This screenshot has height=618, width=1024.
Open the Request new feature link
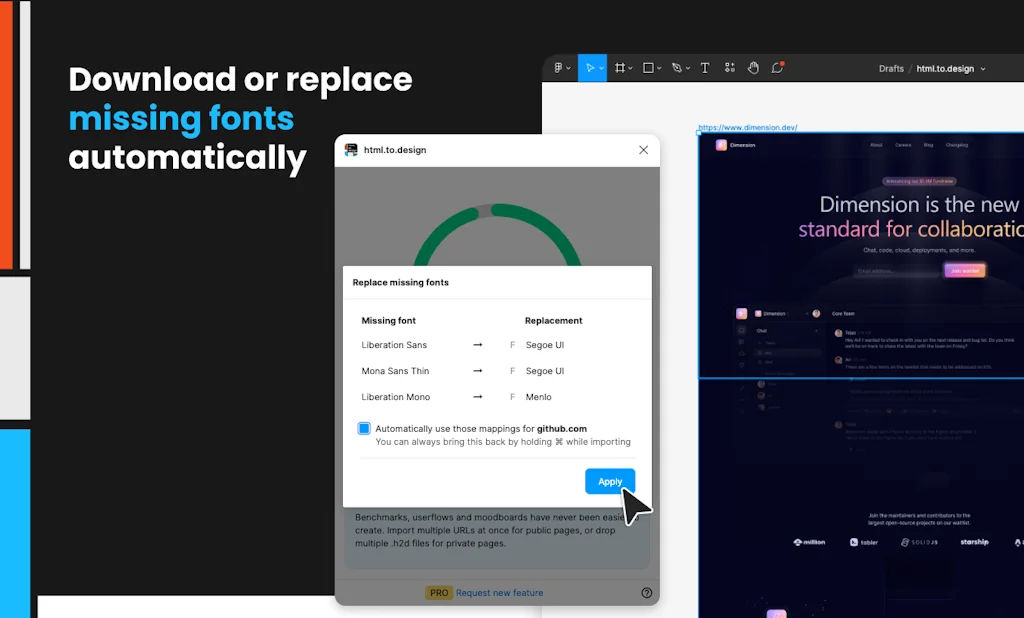[x=500, y=592]
